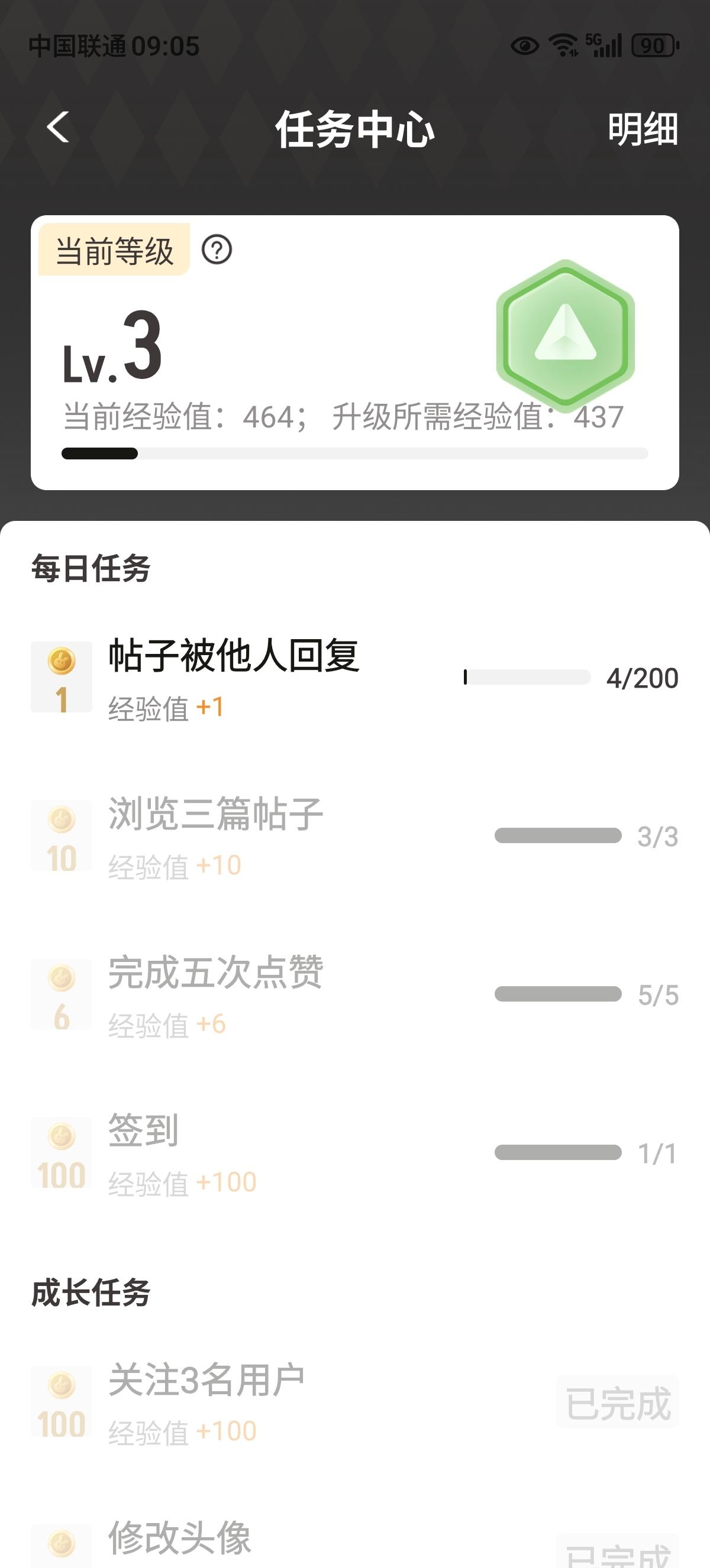
Task: Select the 完成五次点赞 task
Action: [215, 973]
